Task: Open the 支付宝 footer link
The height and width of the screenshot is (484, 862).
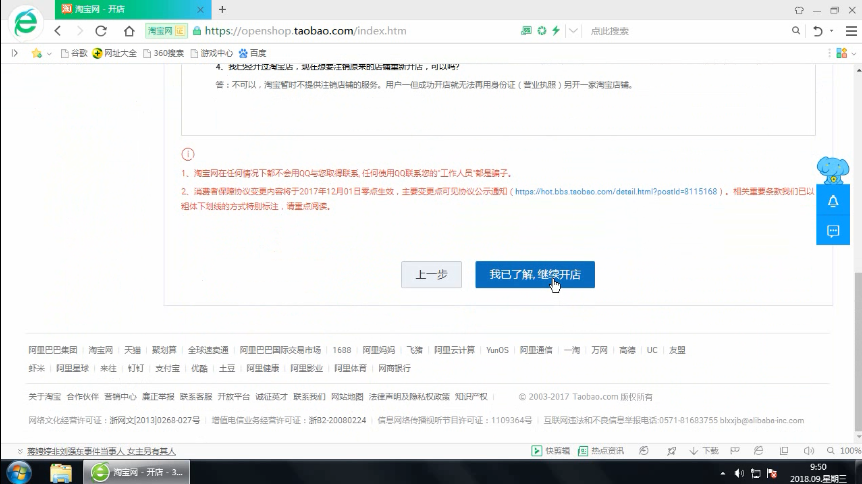Action: (x=167, y=368)
